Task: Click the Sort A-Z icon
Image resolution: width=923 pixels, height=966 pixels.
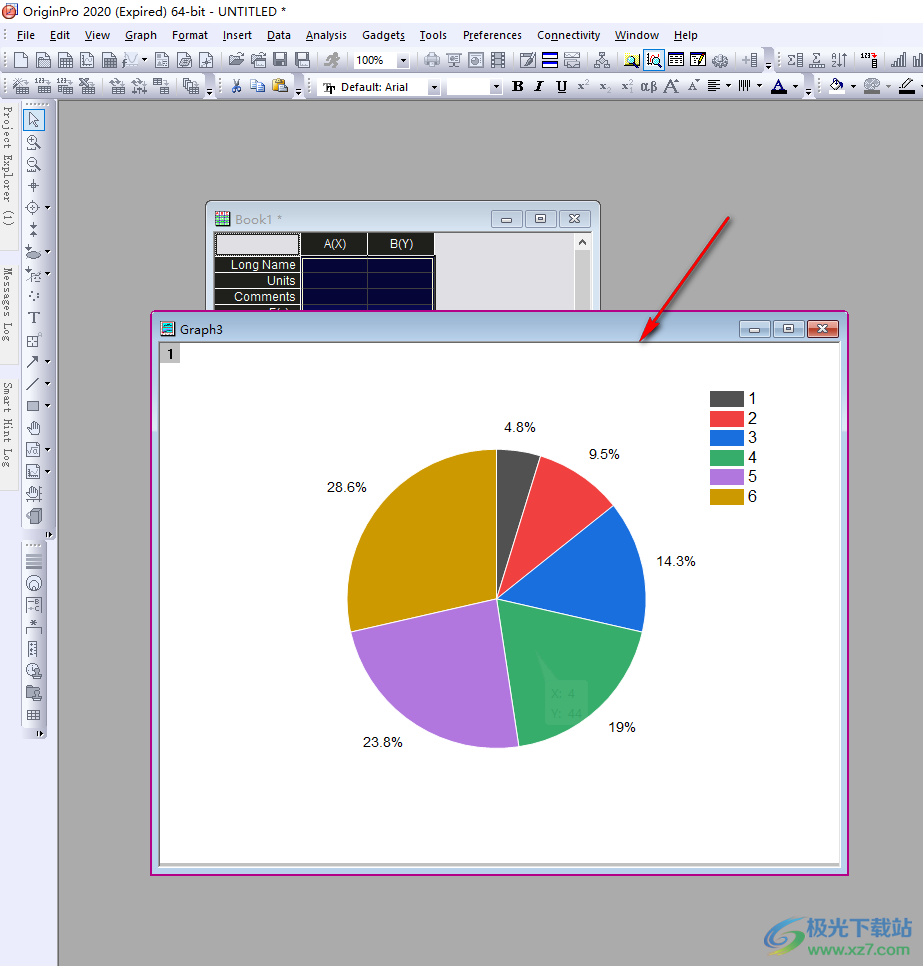Action: (x=839, y=60)
